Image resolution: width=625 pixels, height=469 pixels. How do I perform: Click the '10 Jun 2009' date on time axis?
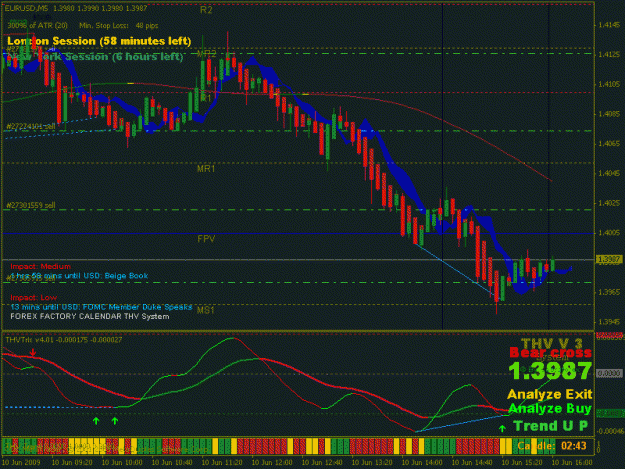(21, 462)
